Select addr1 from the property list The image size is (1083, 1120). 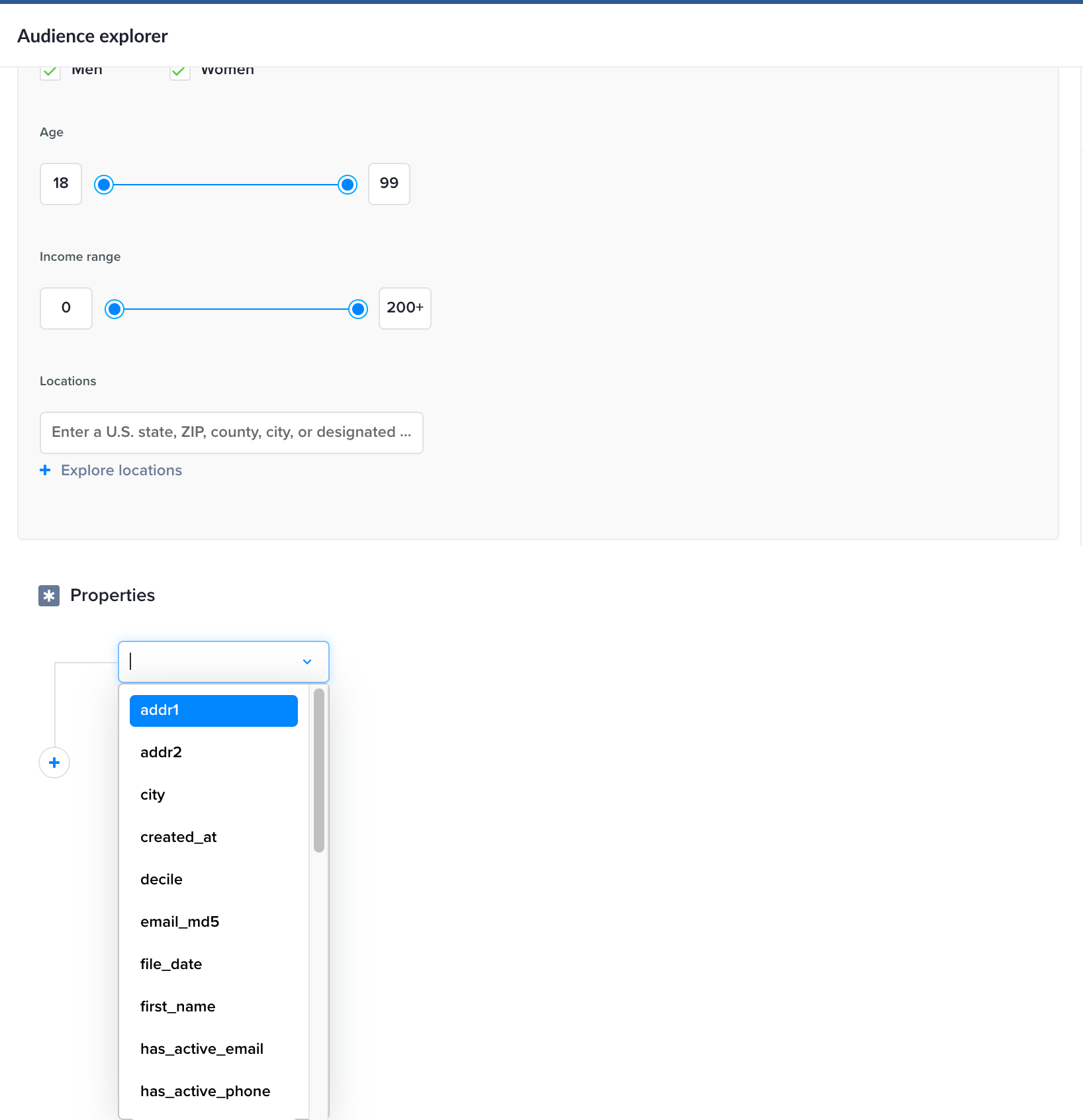pos(213,710)
